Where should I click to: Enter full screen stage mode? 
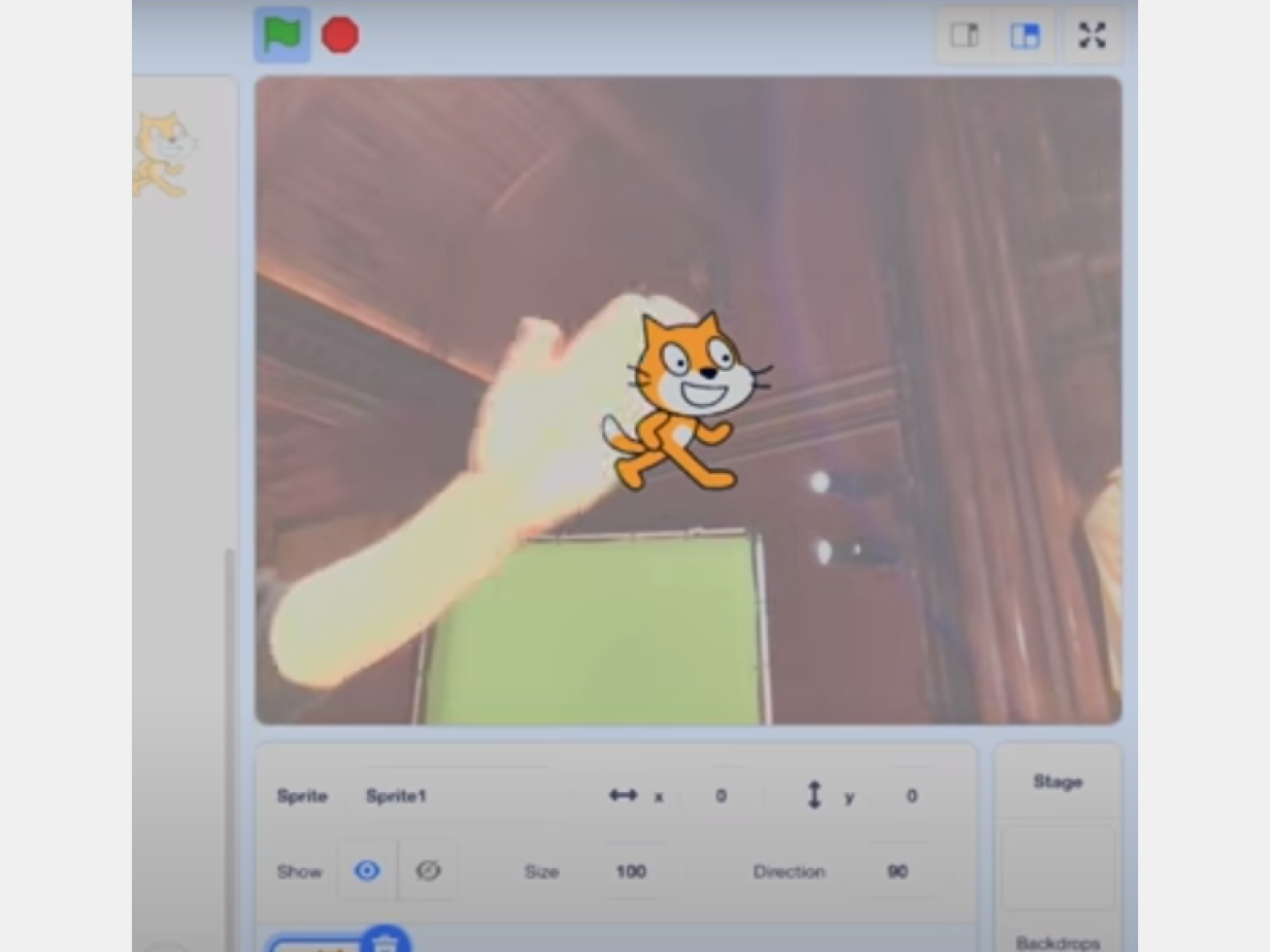pos(1093,35)
